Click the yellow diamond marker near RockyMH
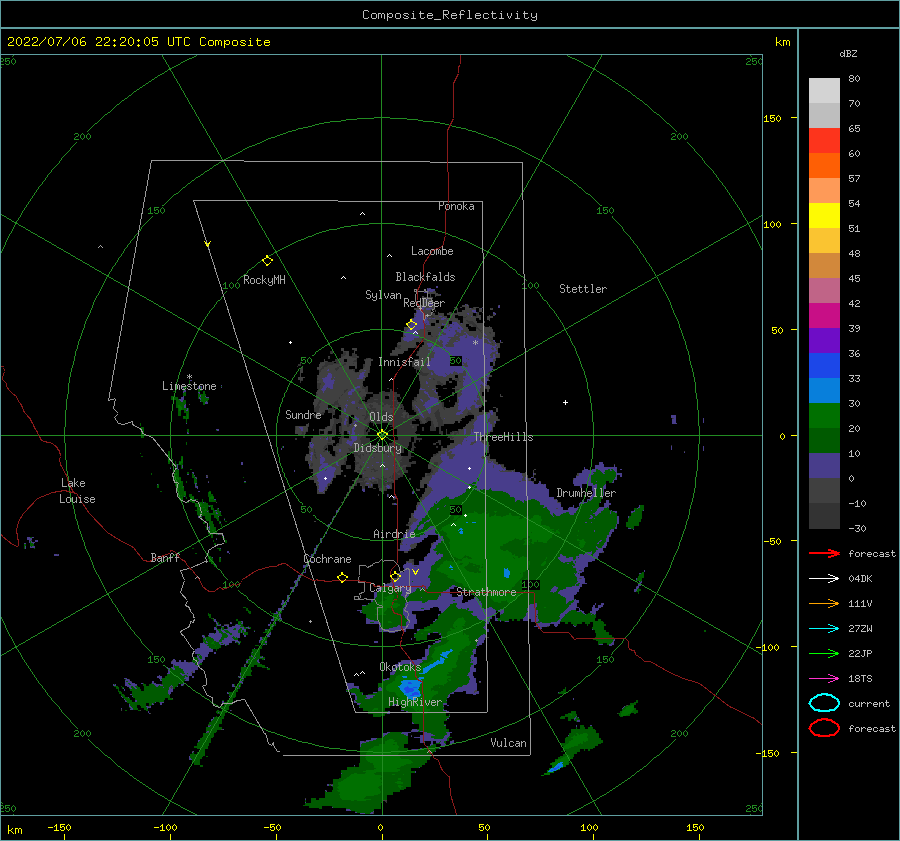This screenshot has height=841, width=900. coord(267,261)
